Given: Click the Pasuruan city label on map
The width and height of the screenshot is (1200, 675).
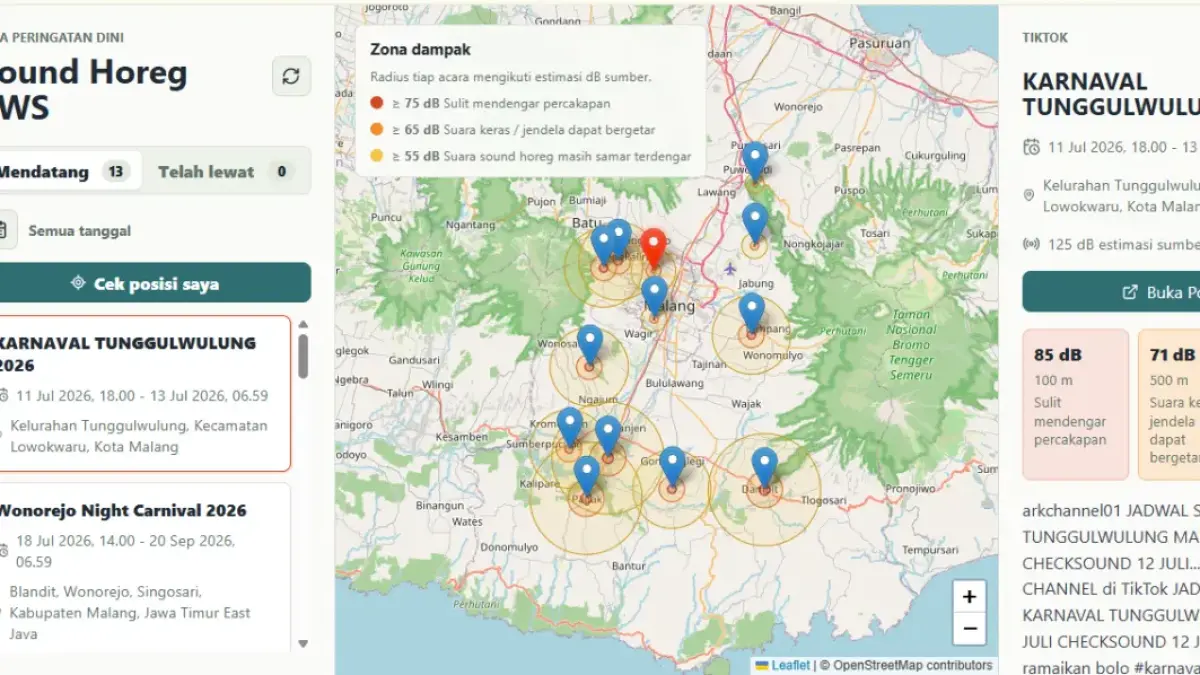Looking at the screenshot, I should click(881, 43).
